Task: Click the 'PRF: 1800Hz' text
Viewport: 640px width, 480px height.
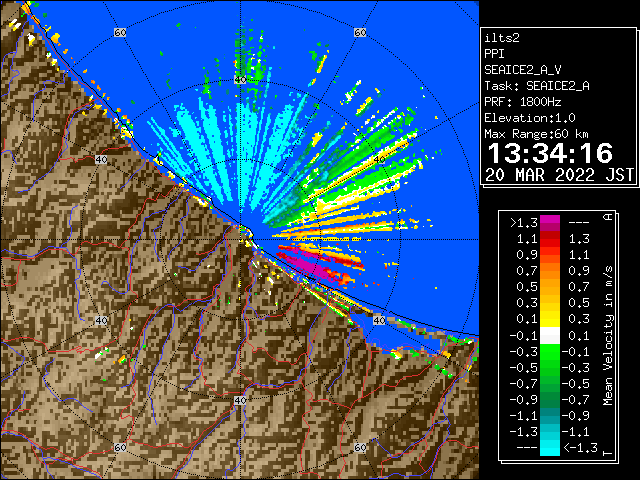Action: 522,102
